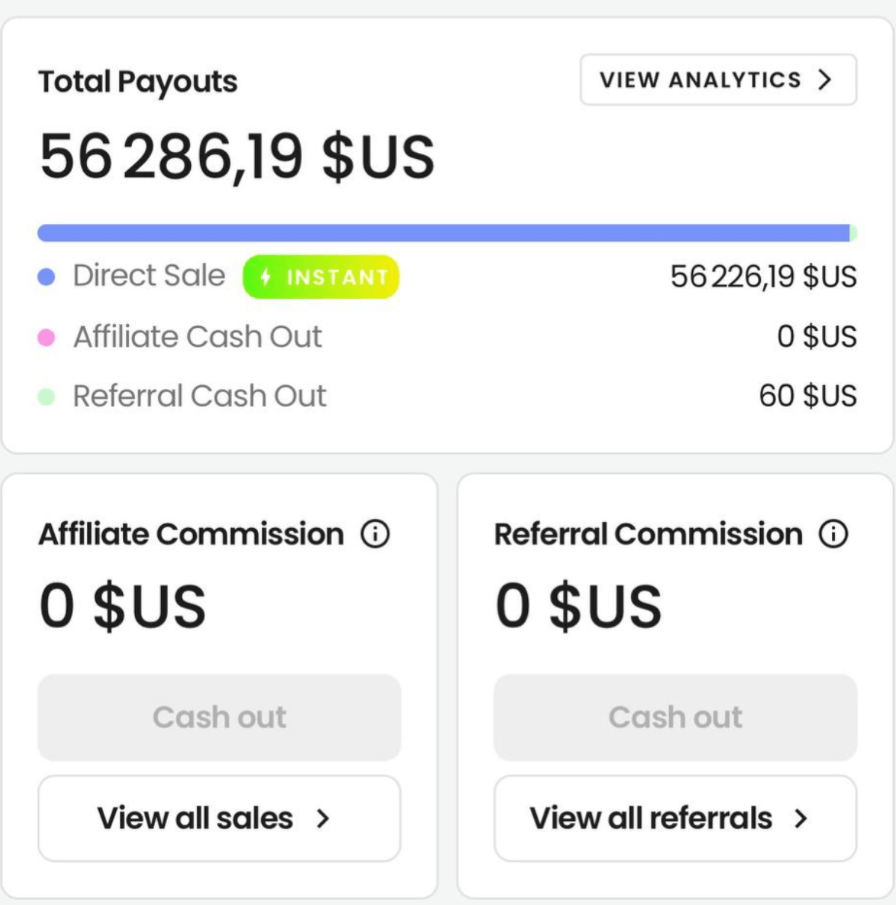This screenshot has width=896, height=905.
Task: Click the Referral Cash Out 60 $US amount
Action: (807, 396)
